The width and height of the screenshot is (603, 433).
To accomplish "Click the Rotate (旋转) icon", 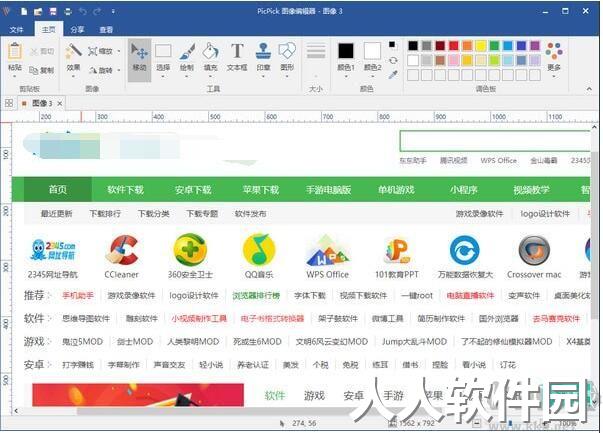I will click(93, 70).
